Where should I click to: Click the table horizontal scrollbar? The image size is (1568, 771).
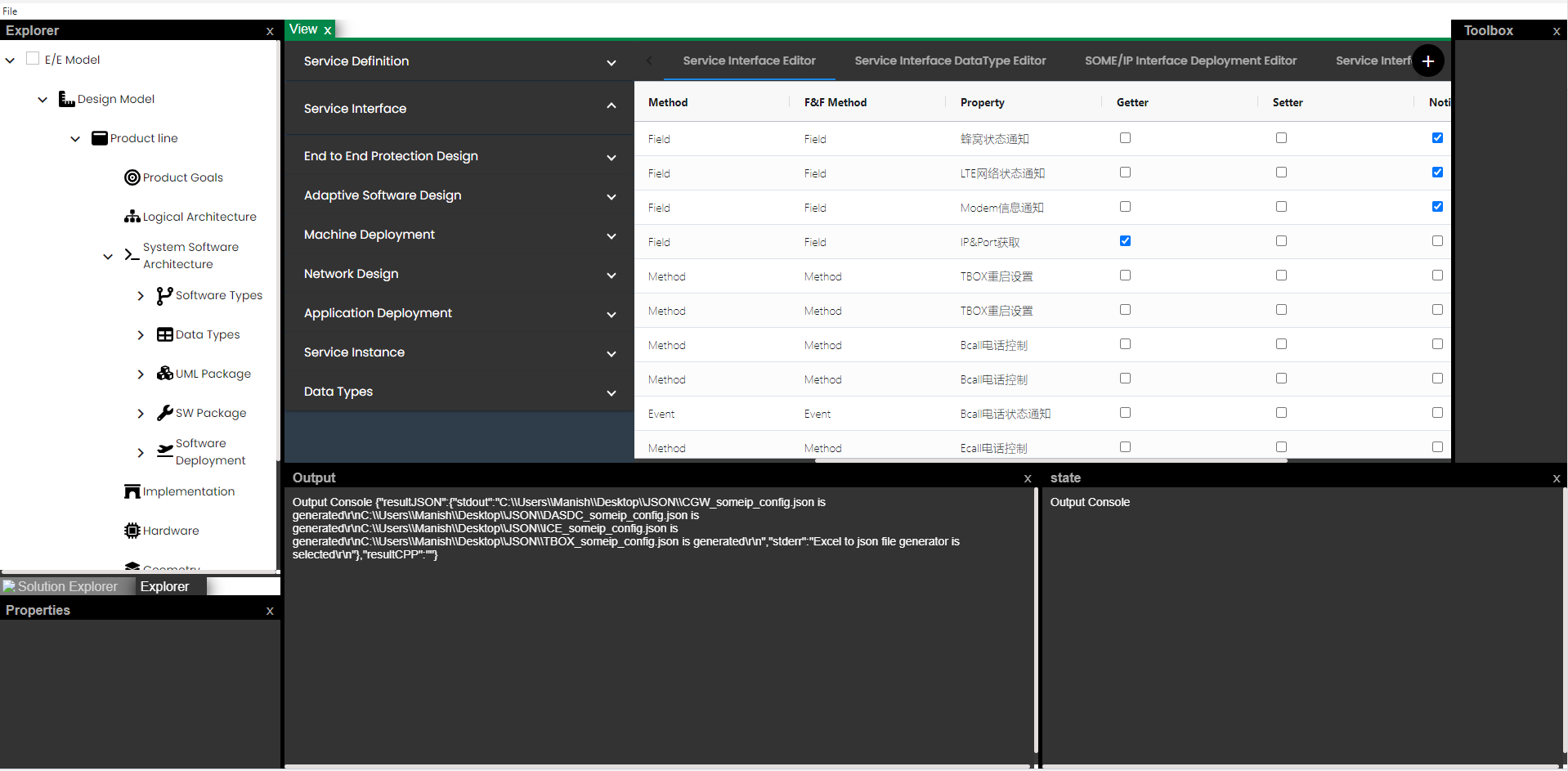1051,460
